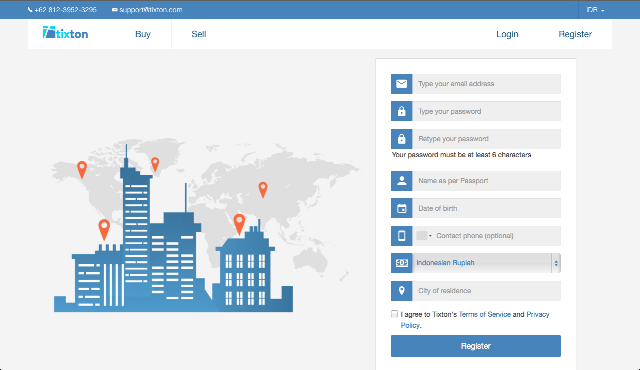
Task: Click the mobile phone icon beside contact field
Action: (402, 236)
